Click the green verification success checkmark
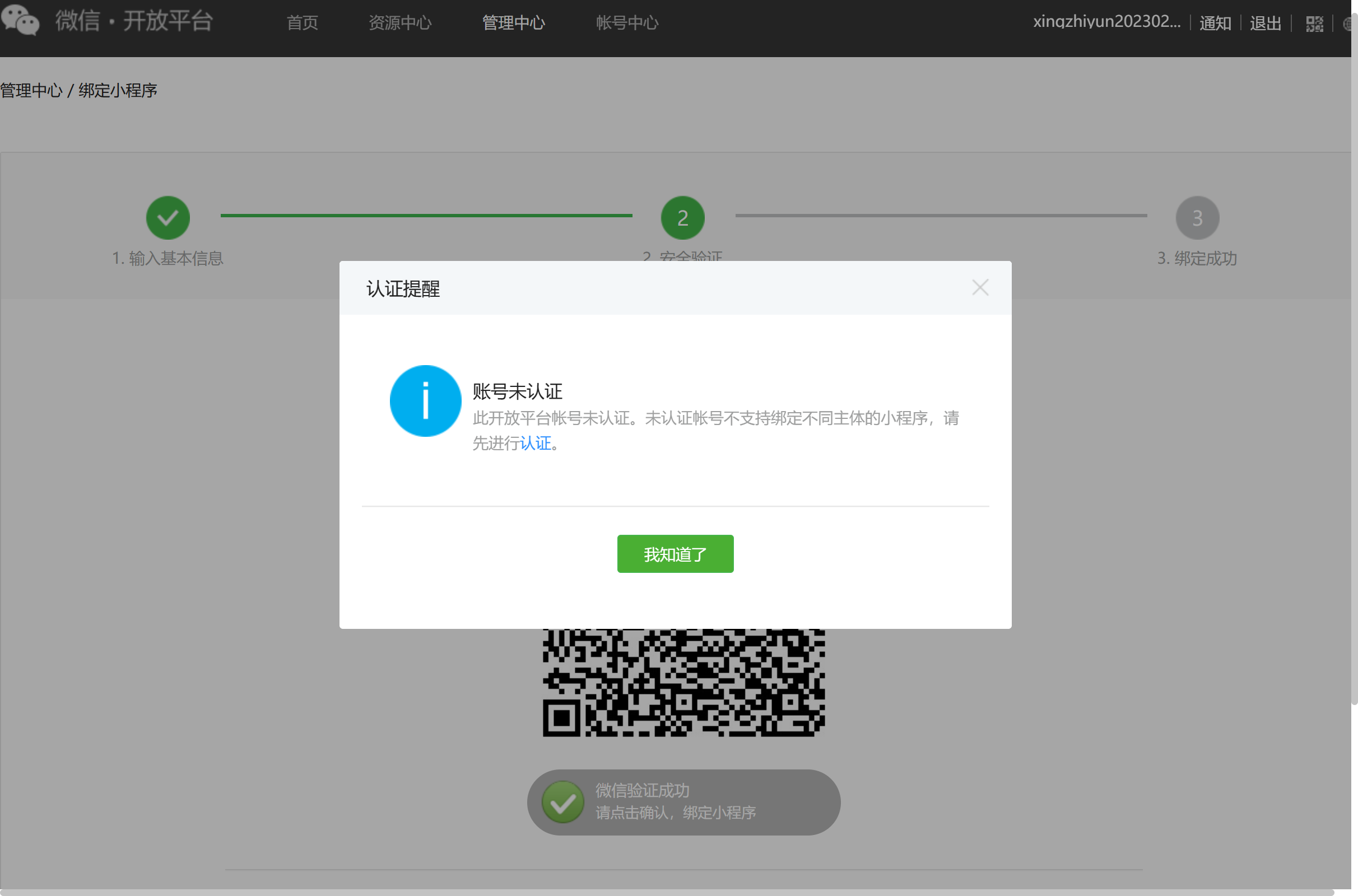The image size is (1358, 896). click(563, 802)
